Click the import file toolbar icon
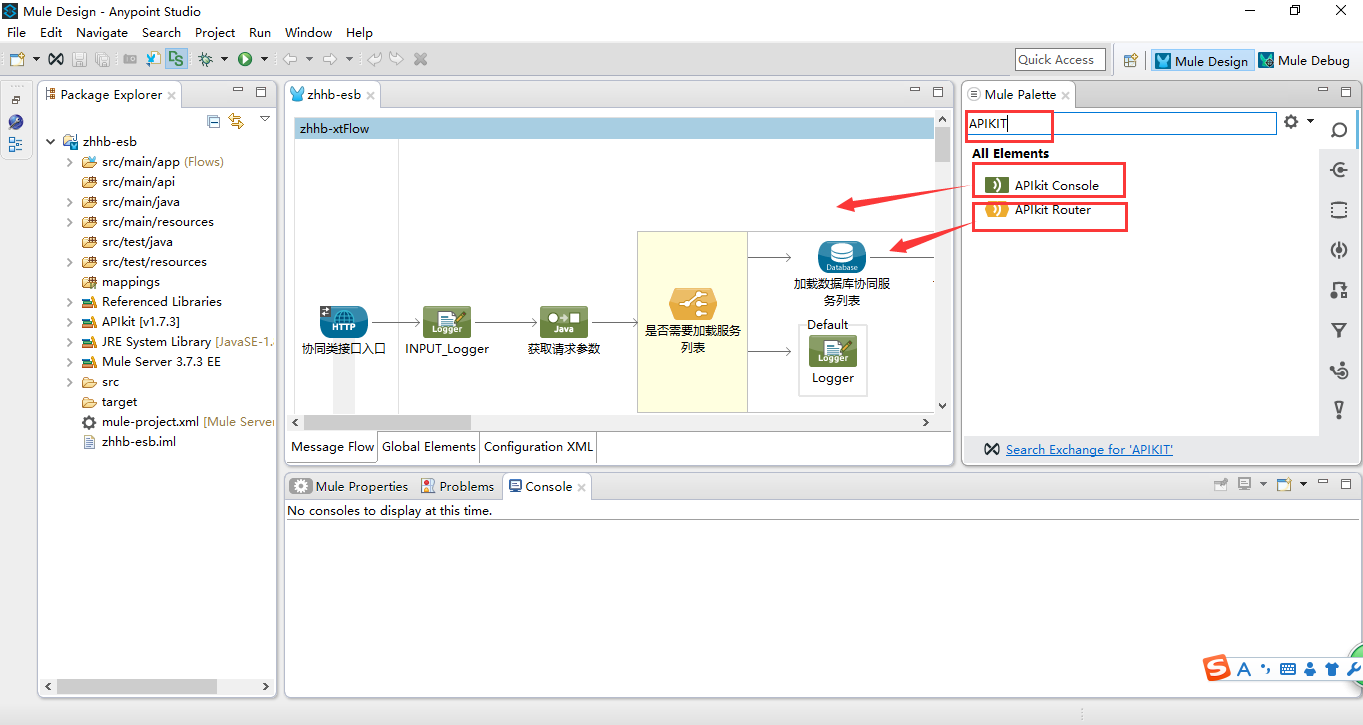Image resolution: width=1363 pixels, height=725 pixels. tap(153, 59)
